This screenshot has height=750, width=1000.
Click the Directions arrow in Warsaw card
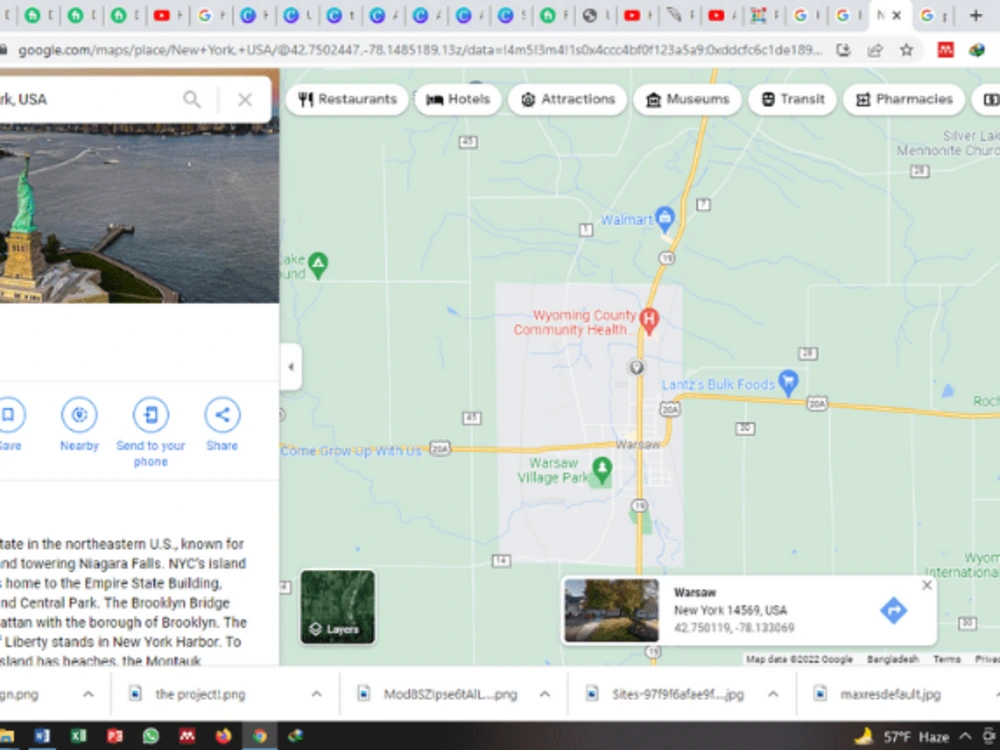tap(893, 610)
